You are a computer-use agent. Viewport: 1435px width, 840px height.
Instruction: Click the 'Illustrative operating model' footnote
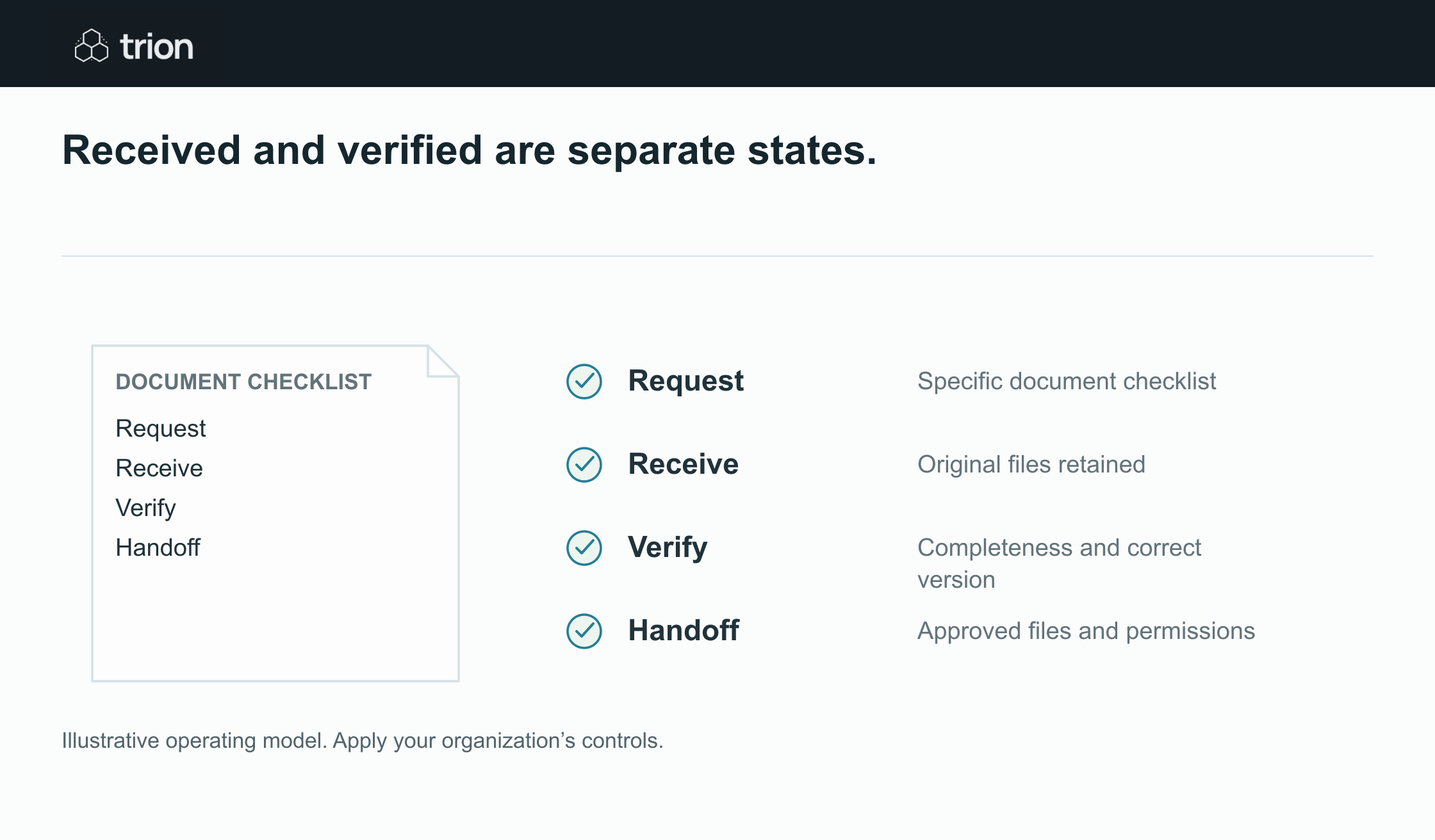363,741
